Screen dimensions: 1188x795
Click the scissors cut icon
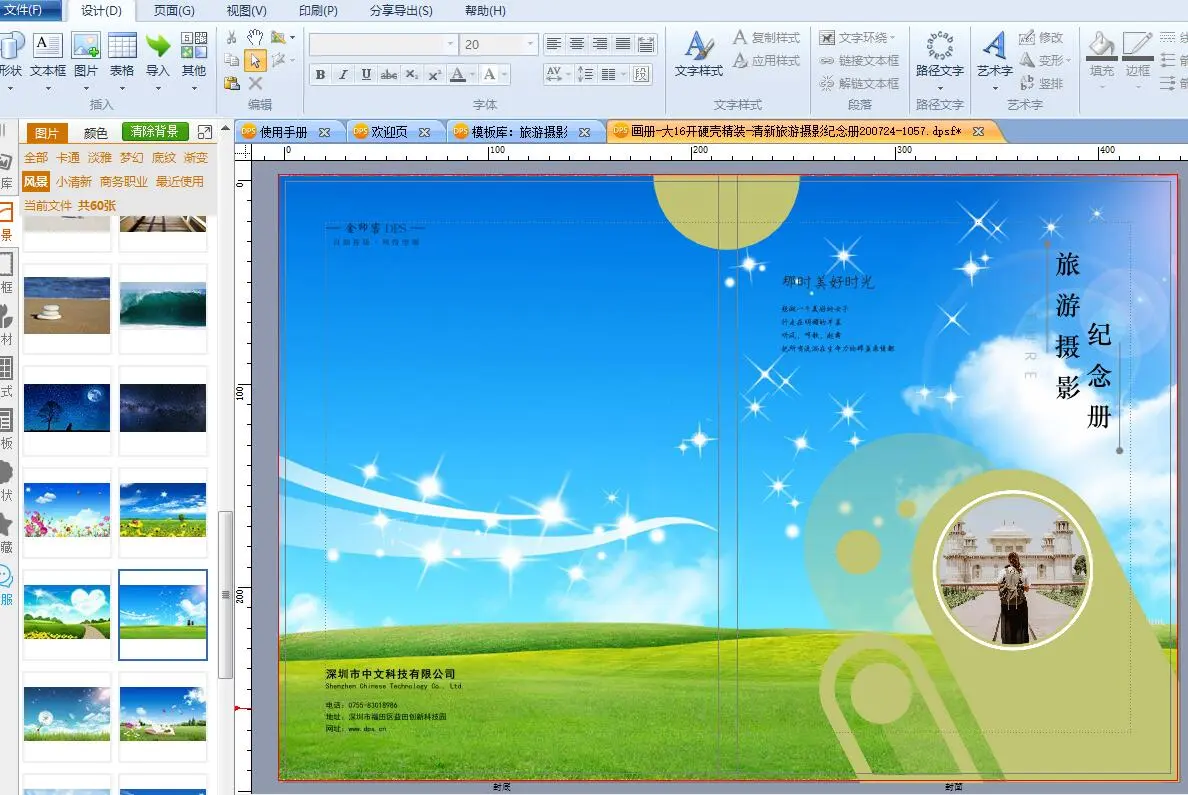(232, 37)
